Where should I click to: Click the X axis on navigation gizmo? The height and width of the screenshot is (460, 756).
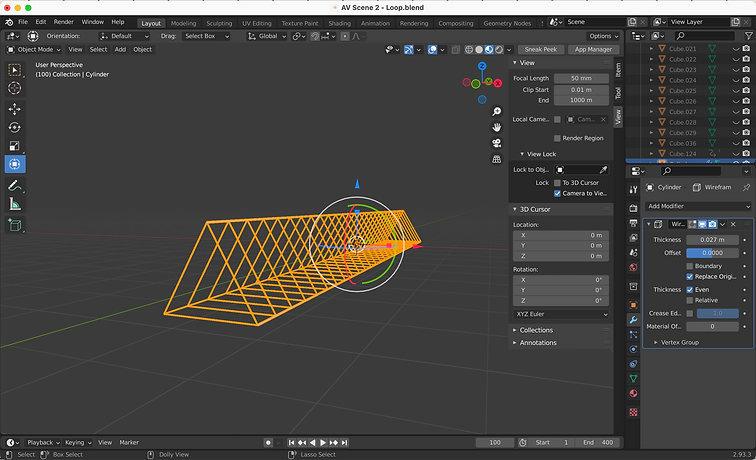click(498, 83)
